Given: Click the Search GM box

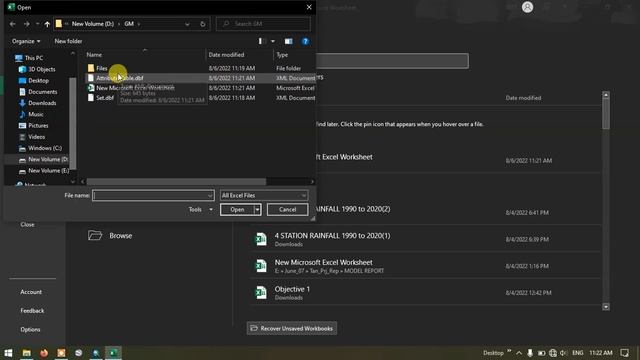Looking at the screenshot, I should pyautogui.click(x=263, y=24).
